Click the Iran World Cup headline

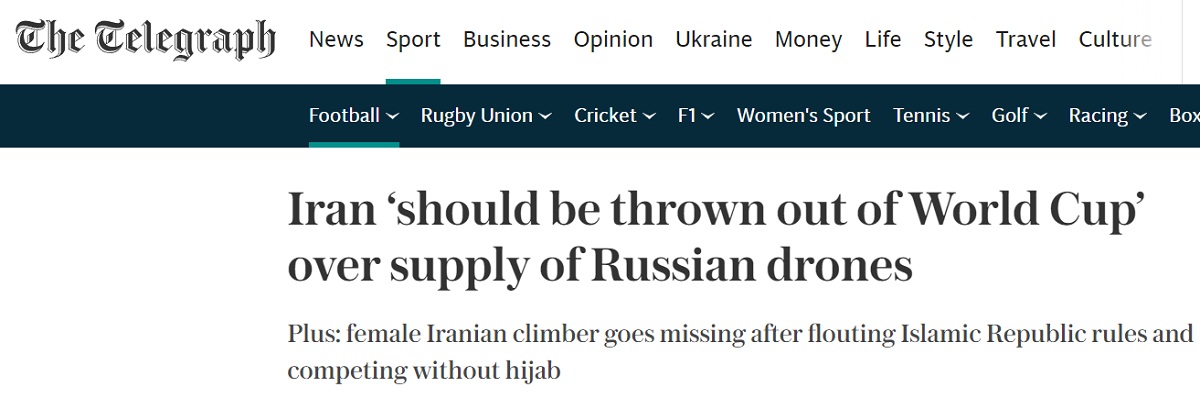tap(715, 237)
